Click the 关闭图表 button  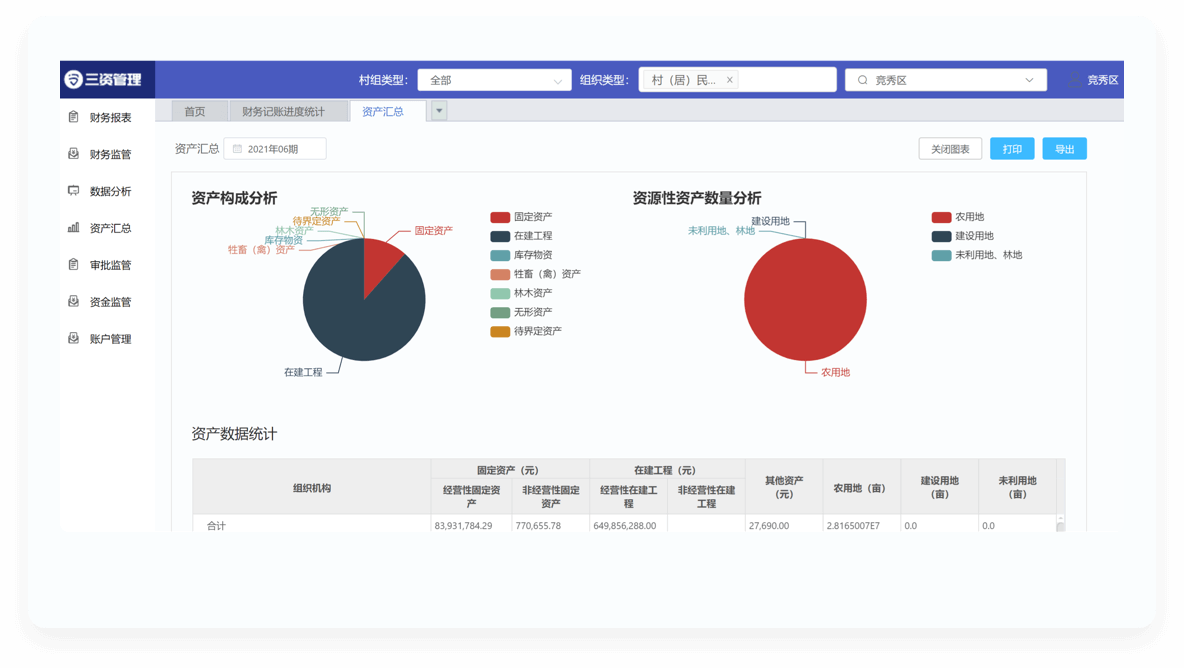[x=950, y=149]
